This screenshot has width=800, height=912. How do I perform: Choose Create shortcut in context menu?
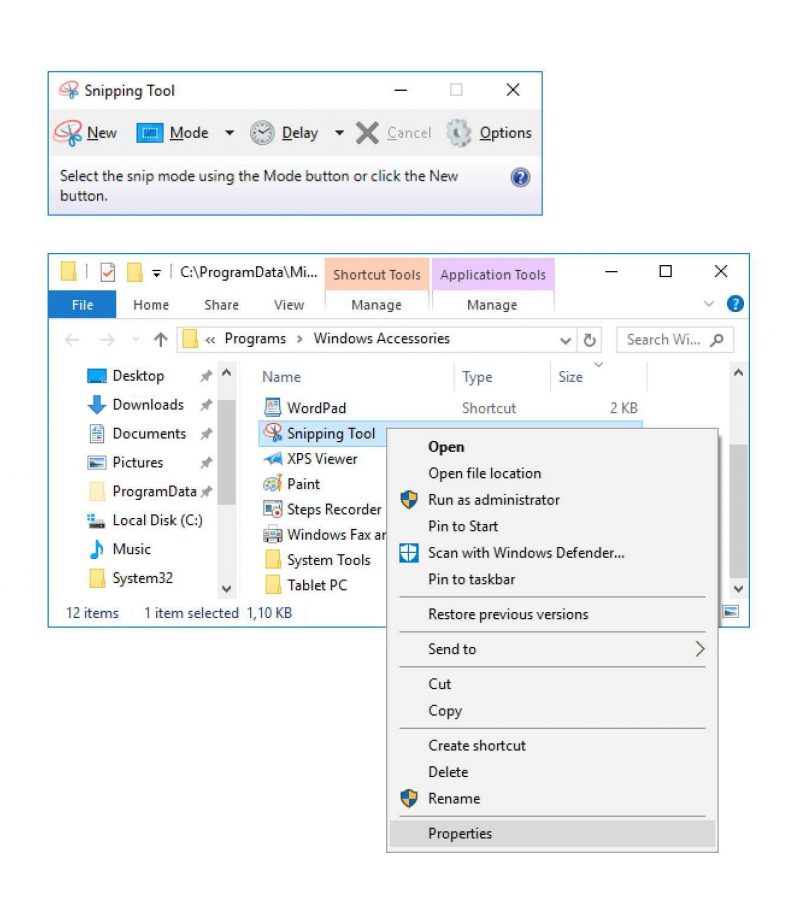(x=552, y=746)
